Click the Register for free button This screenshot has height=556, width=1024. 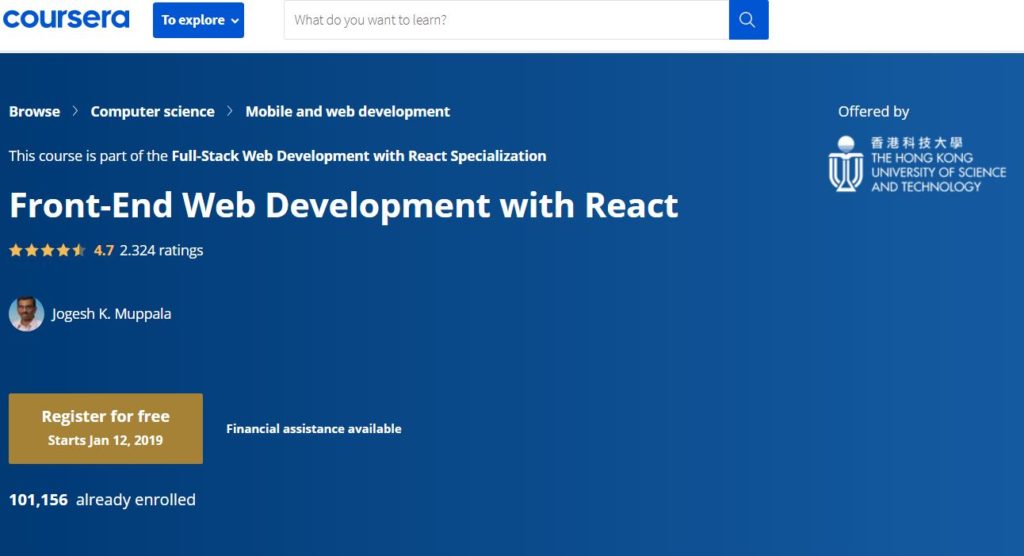click(x=106, y=429)
